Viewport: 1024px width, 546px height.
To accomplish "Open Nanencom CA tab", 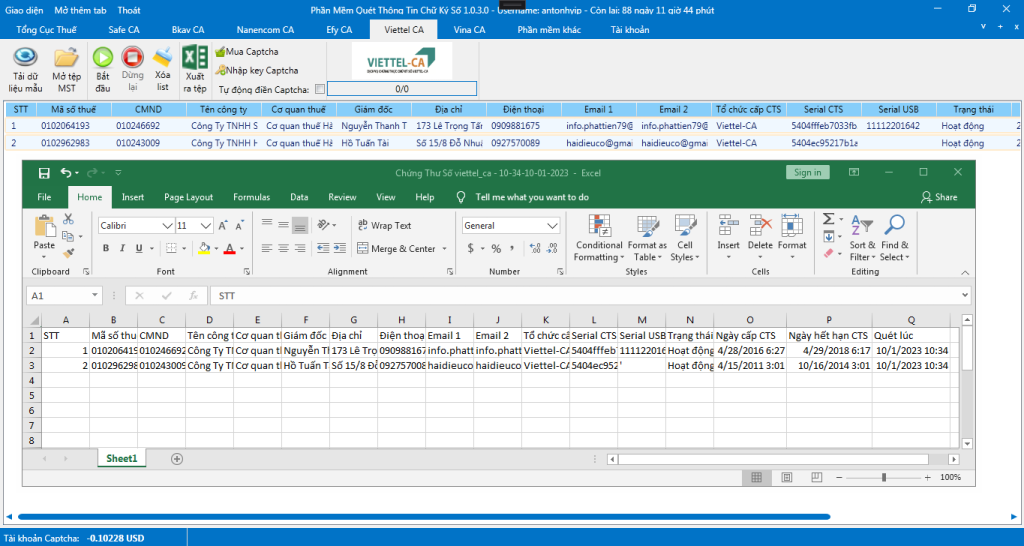I will pyautogui.click(x=265, y=30).
